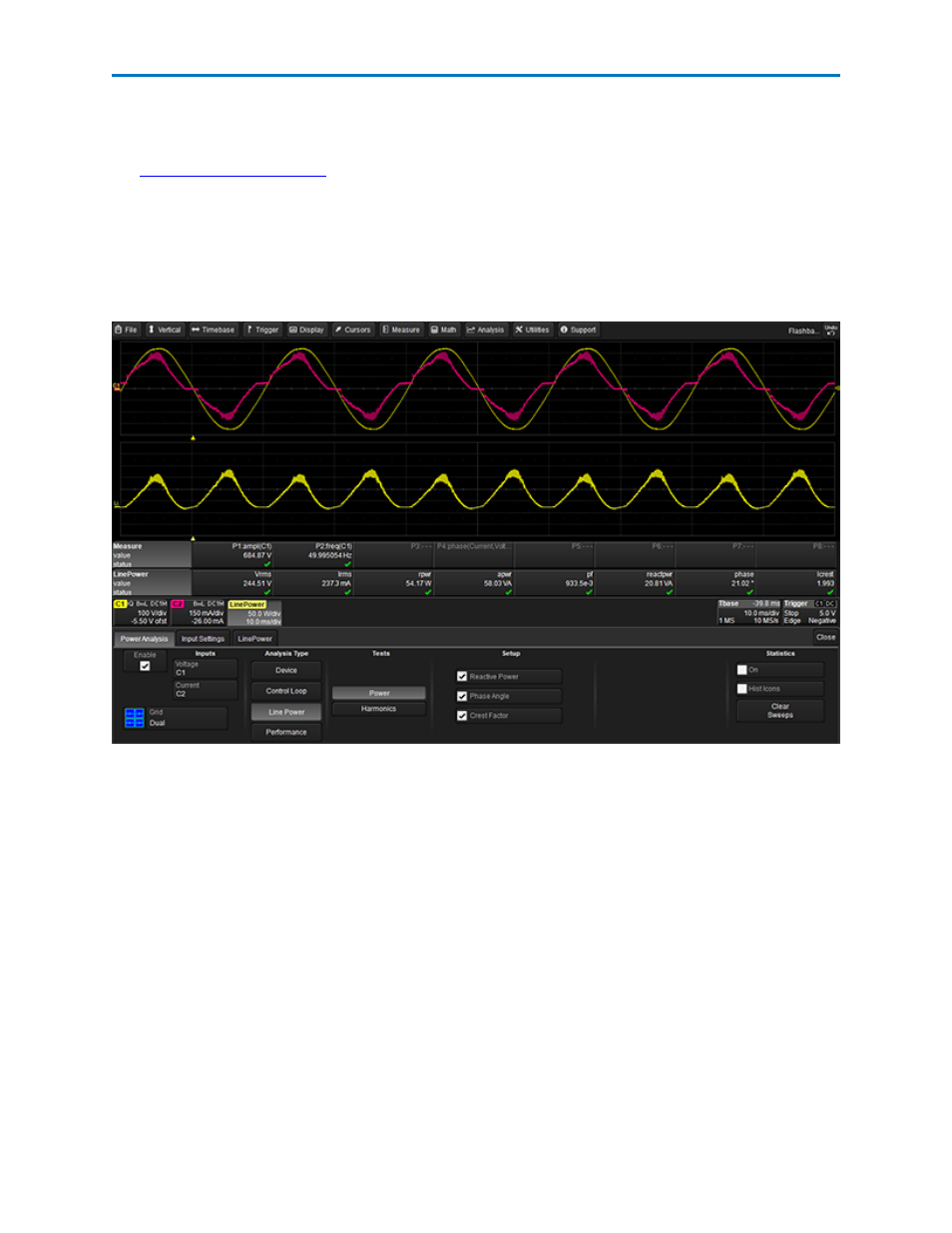This screenshot has width=952, height=1233.
Task: Switch to the Power Analysis tab
Action: pyautogui.click(x=145, y=639)
